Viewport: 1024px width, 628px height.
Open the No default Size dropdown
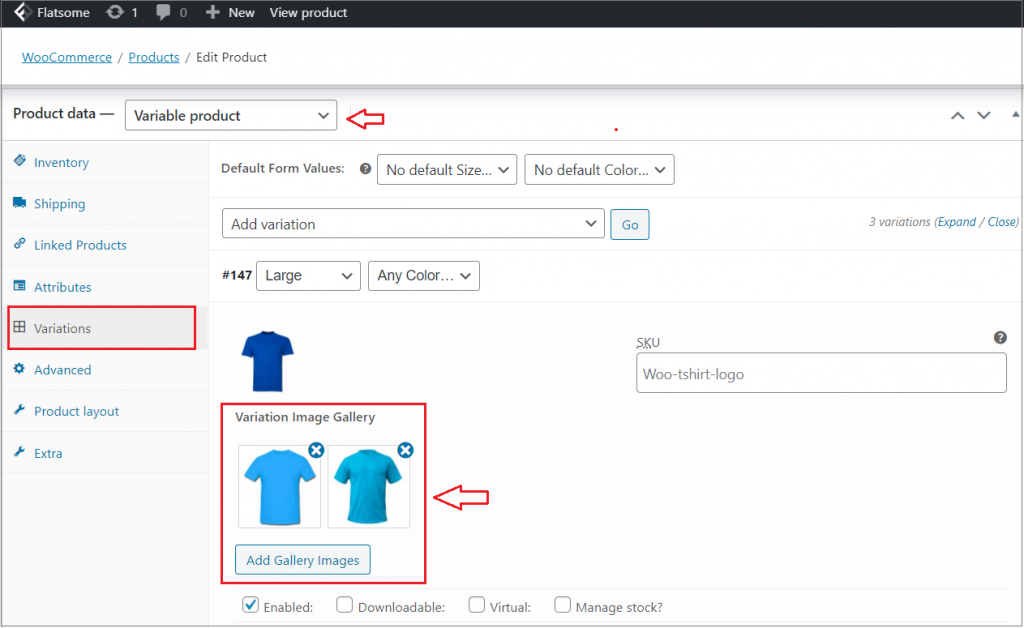click(447, 170)
